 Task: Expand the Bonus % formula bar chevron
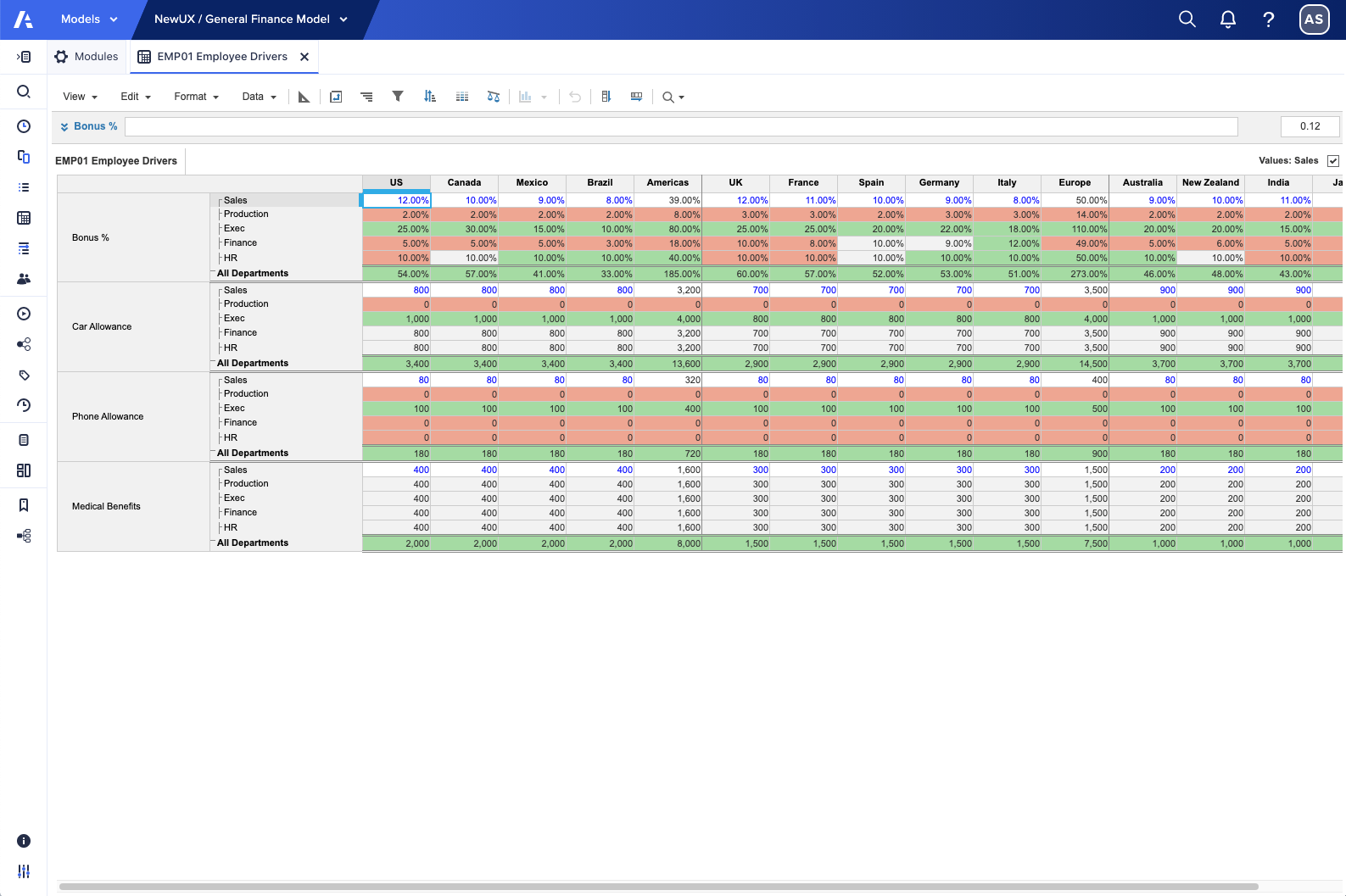[64, 127]
